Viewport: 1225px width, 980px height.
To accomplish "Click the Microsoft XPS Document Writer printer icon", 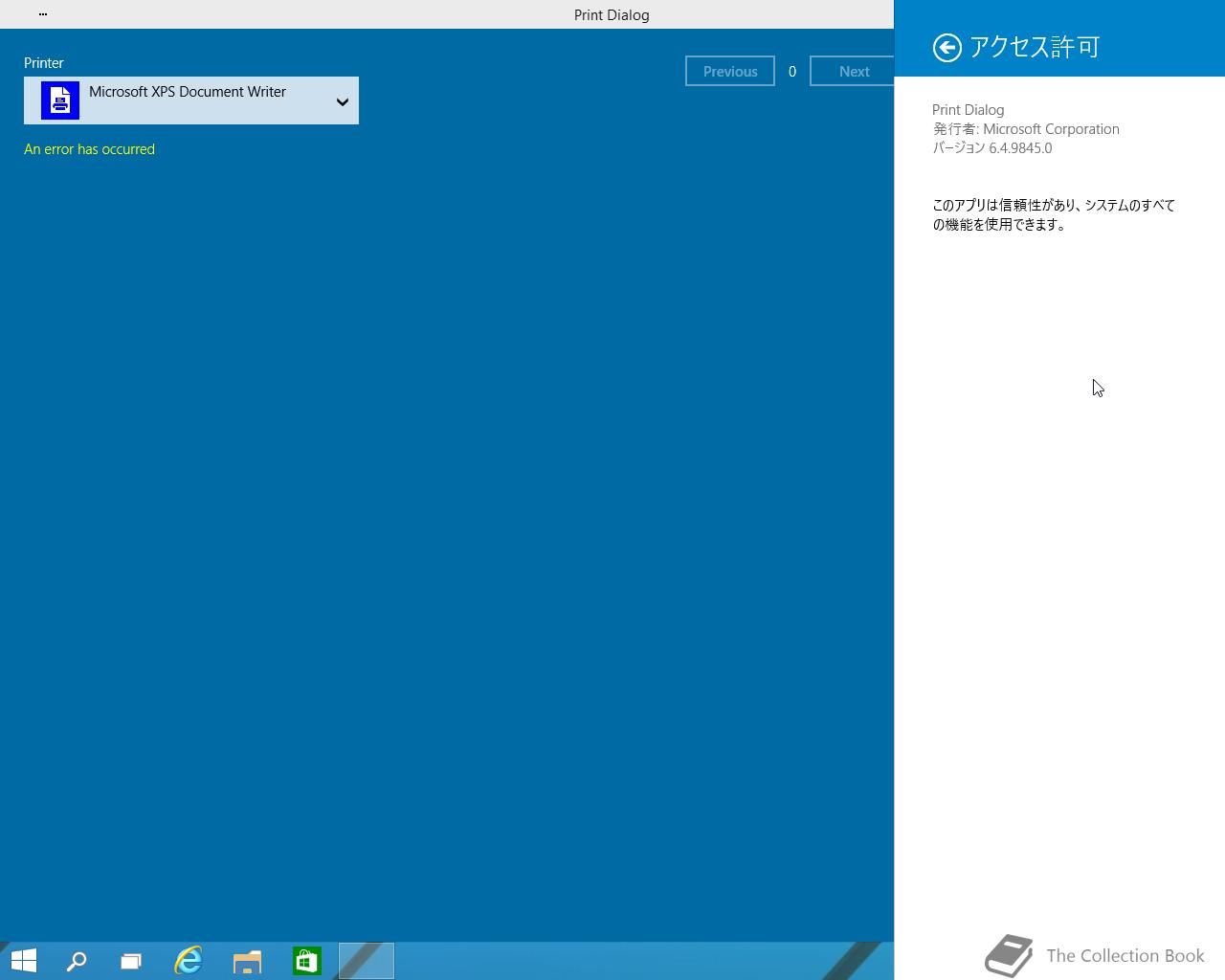I will (60, 100).
